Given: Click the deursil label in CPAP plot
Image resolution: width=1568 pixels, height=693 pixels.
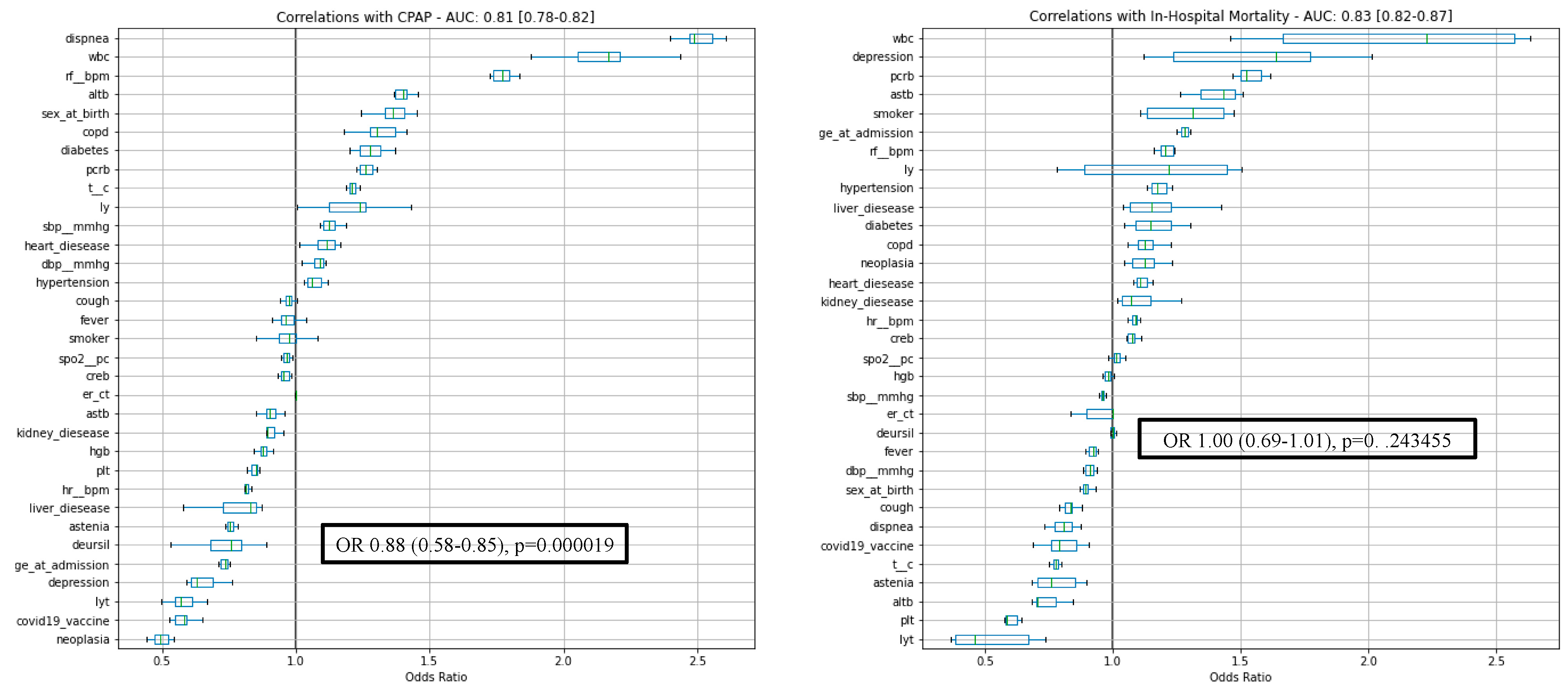Looking at the screenshot, I should (91, 545).
